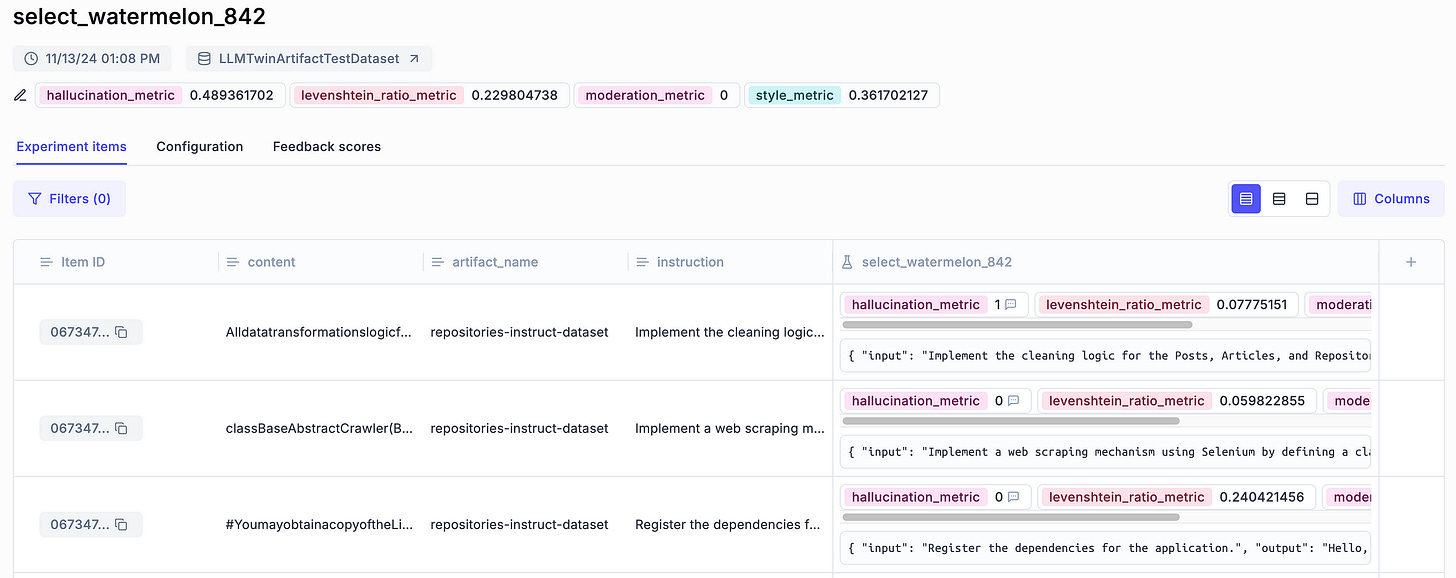This screenshot has height=578, width=1456.
Task: Click 'Register the dependencies f...' instruction cell
Action: (x=730, y=524)
